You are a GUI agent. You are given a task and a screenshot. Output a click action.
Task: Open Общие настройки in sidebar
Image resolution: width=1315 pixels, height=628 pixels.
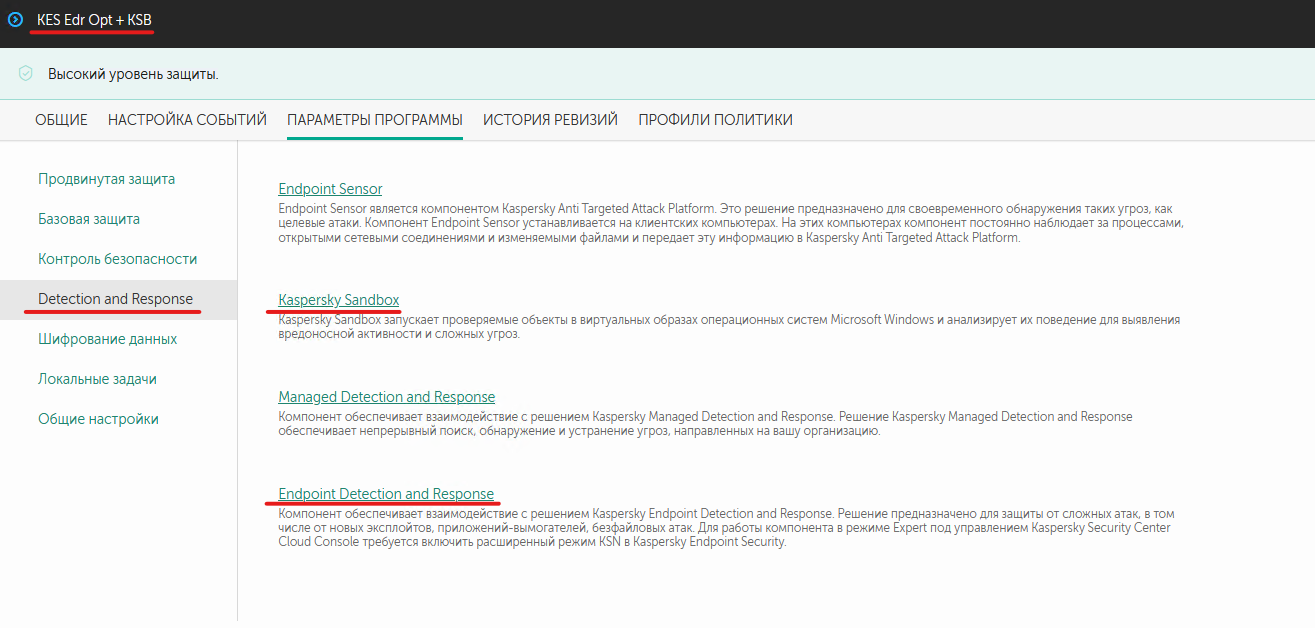pos(99,419)
